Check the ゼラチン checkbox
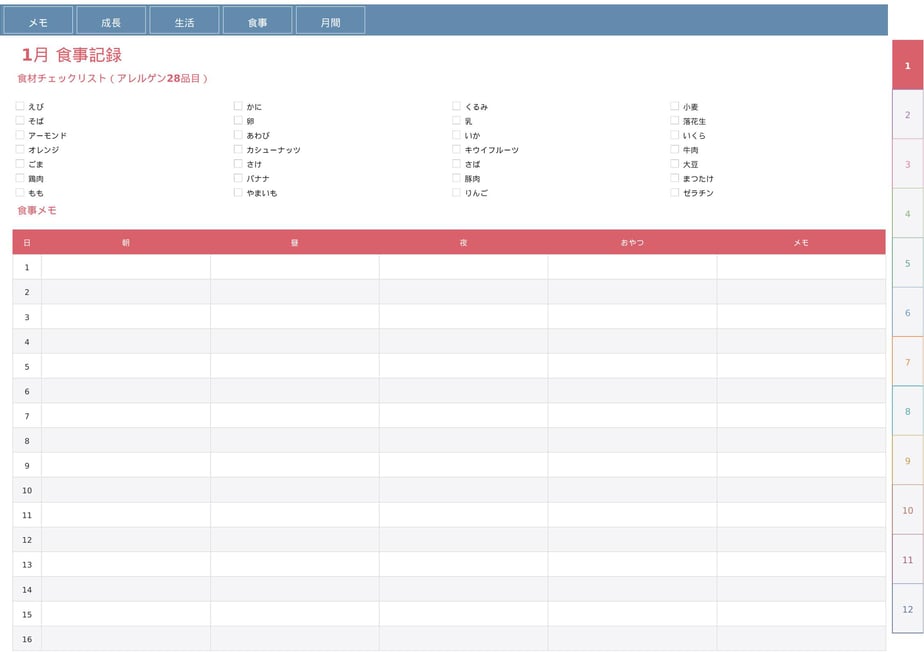Image resolution: width=924 pixels, height=660 pixels. pos(675,193)
